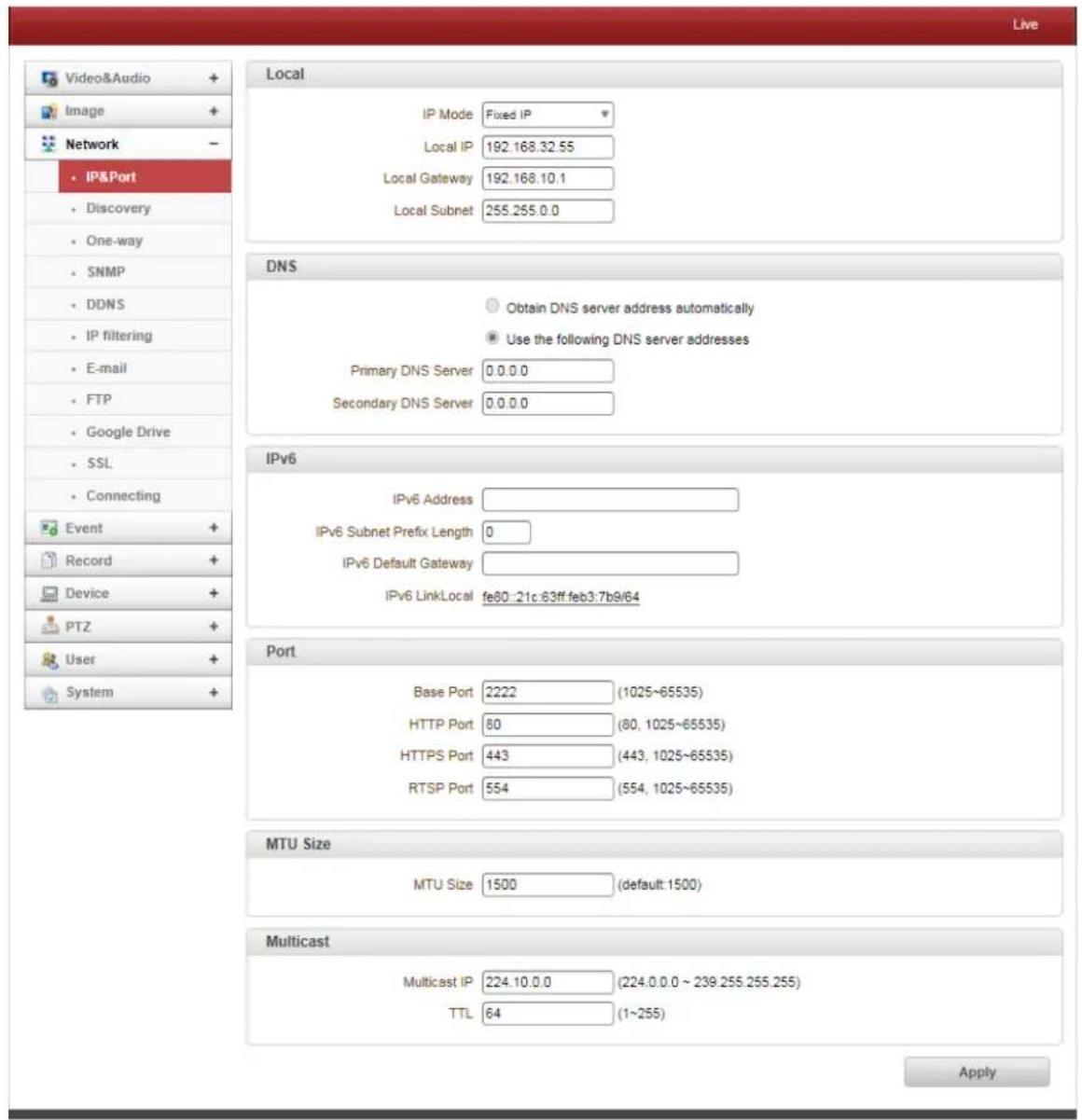Click the Image menu icon
This screenshot has width=1082, height=1120.
(x=49, y=111)
